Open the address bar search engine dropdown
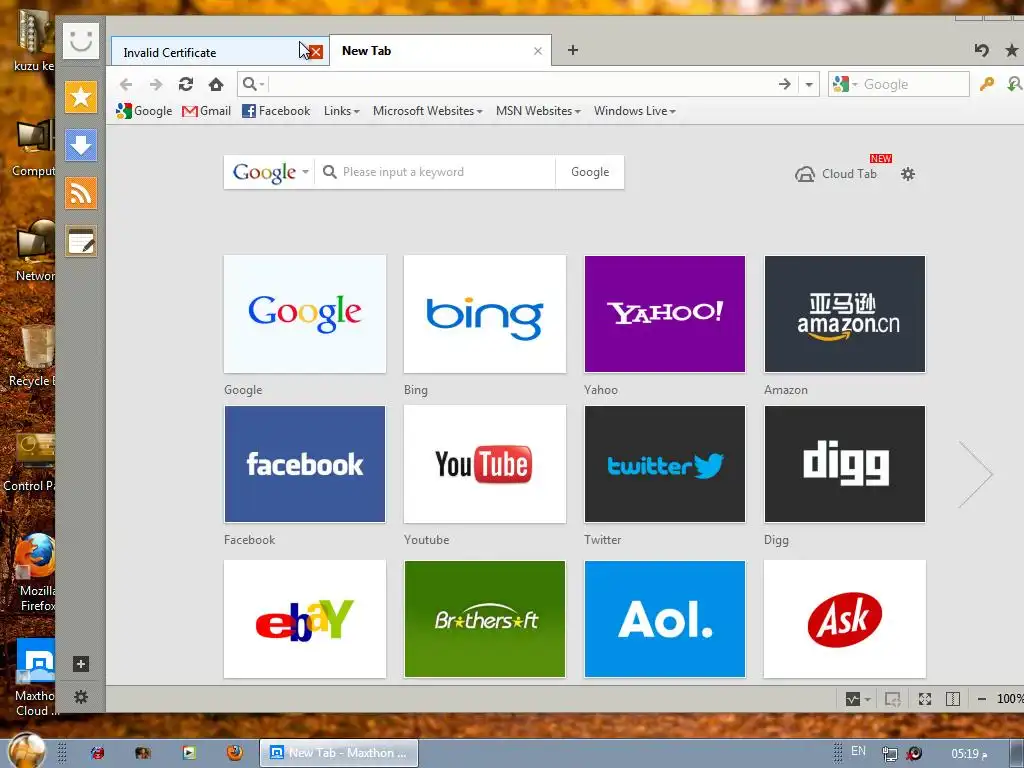The height and width of the screenshot is (768, 1024). (253, 84)
